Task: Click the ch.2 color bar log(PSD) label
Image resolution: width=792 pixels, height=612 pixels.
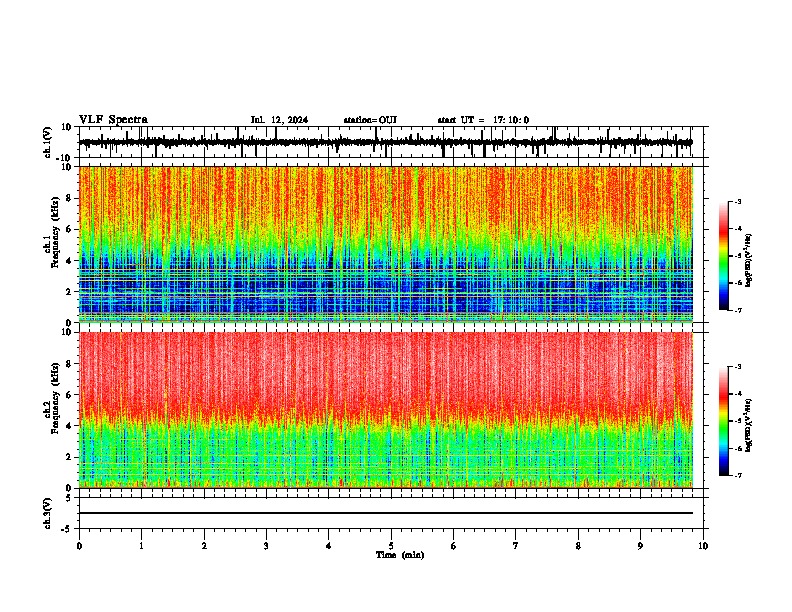Action: pos(749,425)
